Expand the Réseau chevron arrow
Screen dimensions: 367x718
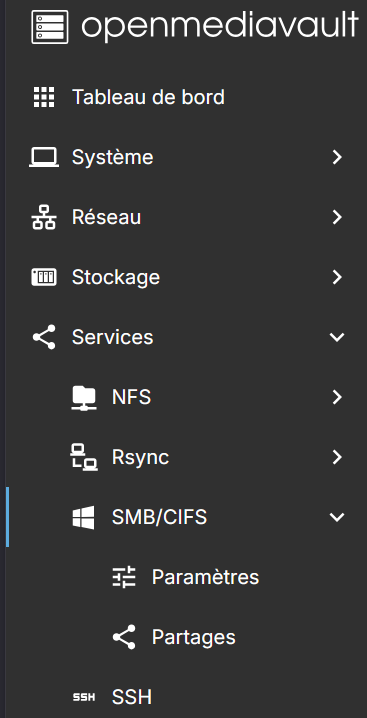point(337,217)
